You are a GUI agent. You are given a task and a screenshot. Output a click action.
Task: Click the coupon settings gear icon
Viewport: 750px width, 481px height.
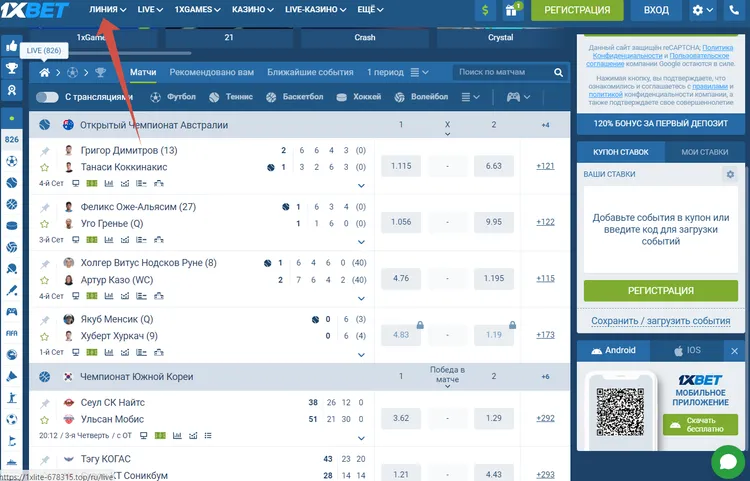point(730,175)
